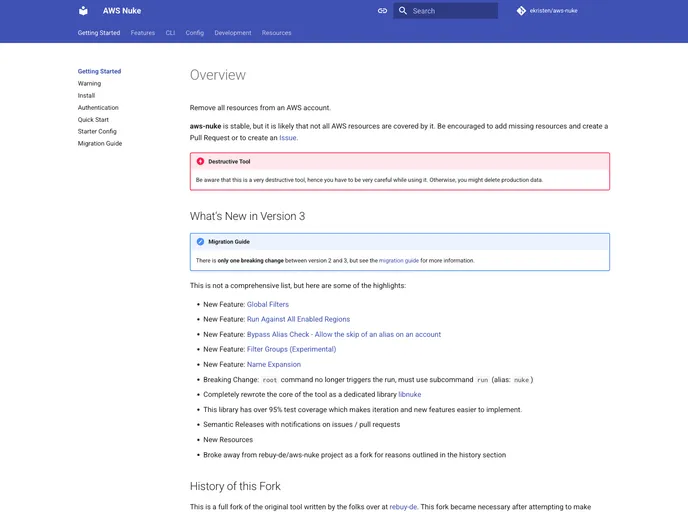Click the red Destructive Tool warning icon
The height and width of the screenshot is (512, 688).
point(200,161)
